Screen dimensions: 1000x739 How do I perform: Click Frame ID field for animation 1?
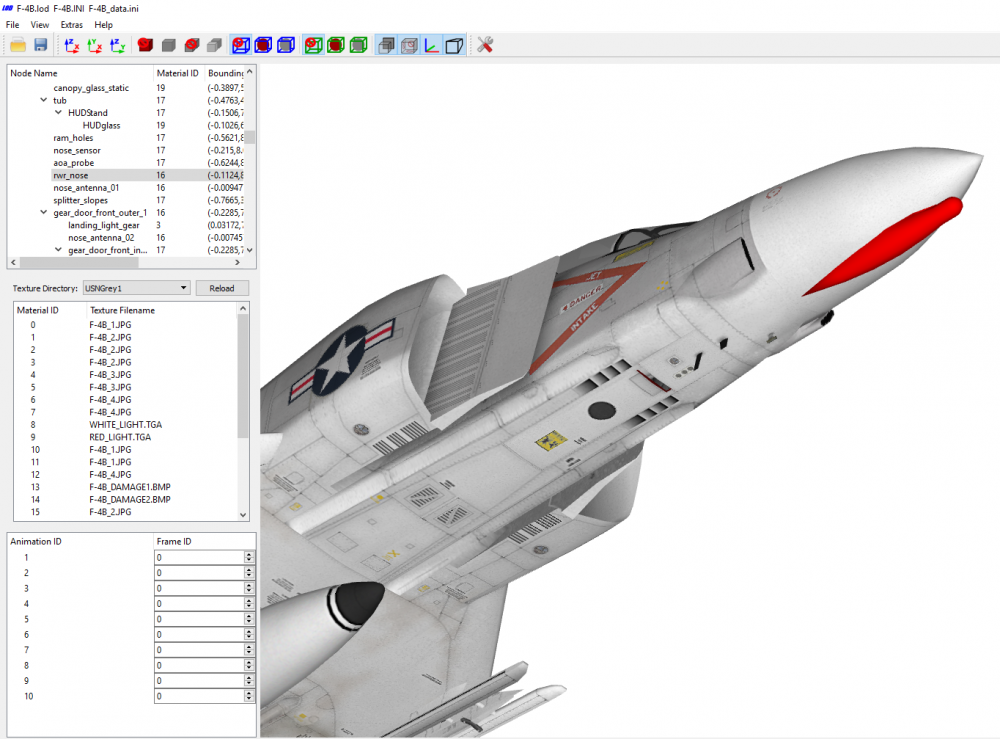pos(199,557)
